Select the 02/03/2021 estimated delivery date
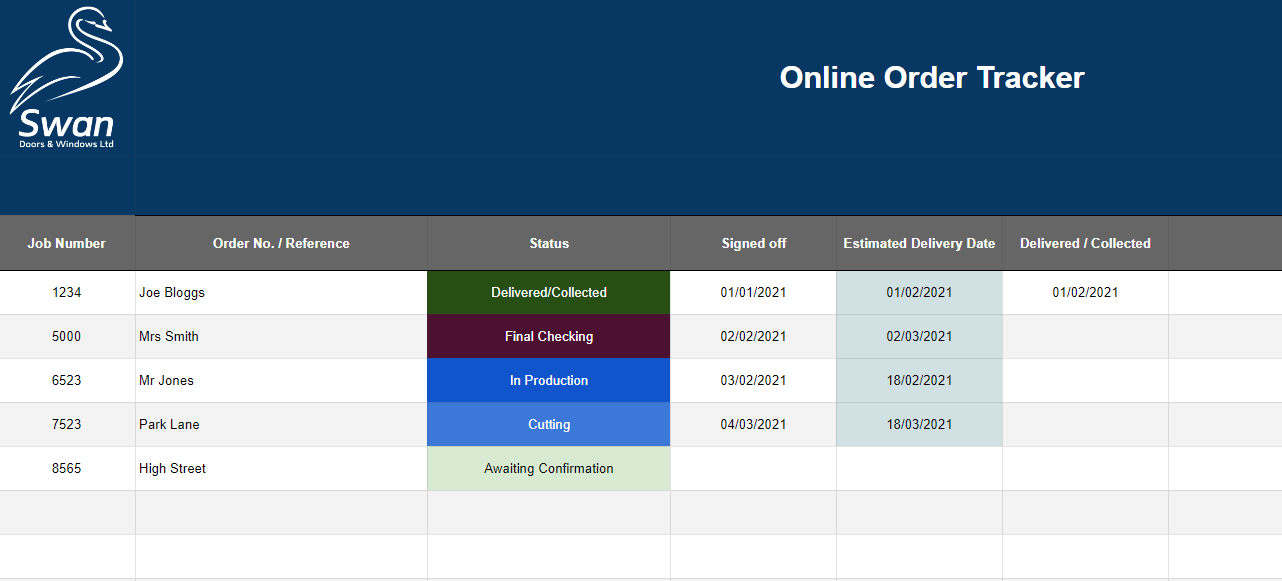Screen dimensions: 1282x581 (x=919, y=337)
